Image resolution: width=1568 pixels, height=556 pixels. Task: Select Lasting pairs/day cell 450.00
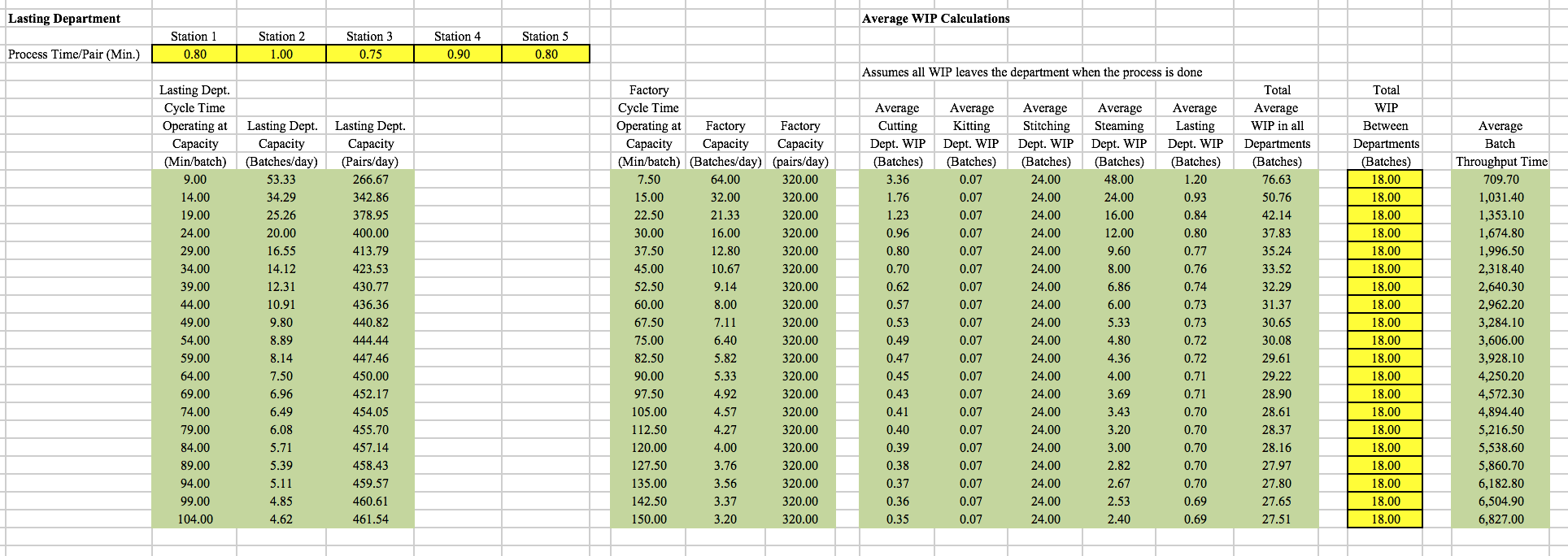tap(370, 376)
